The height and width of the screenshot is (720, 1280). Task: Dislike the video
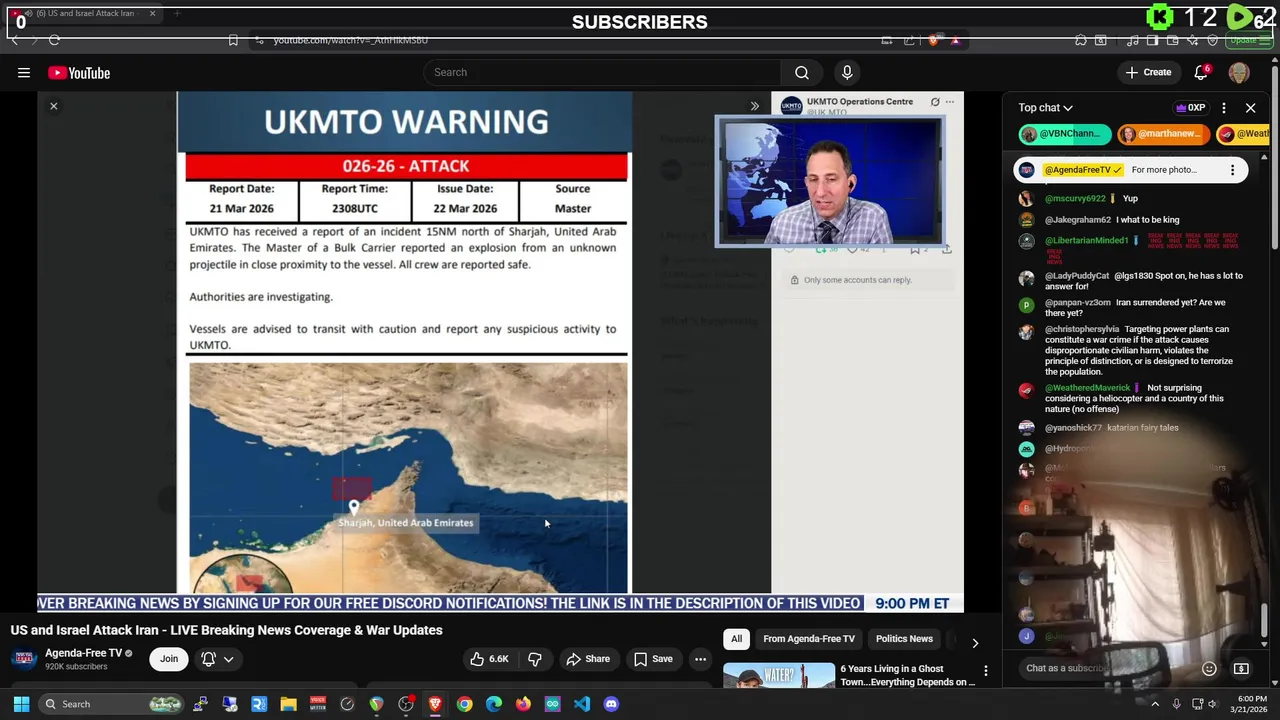coord(535,659)
